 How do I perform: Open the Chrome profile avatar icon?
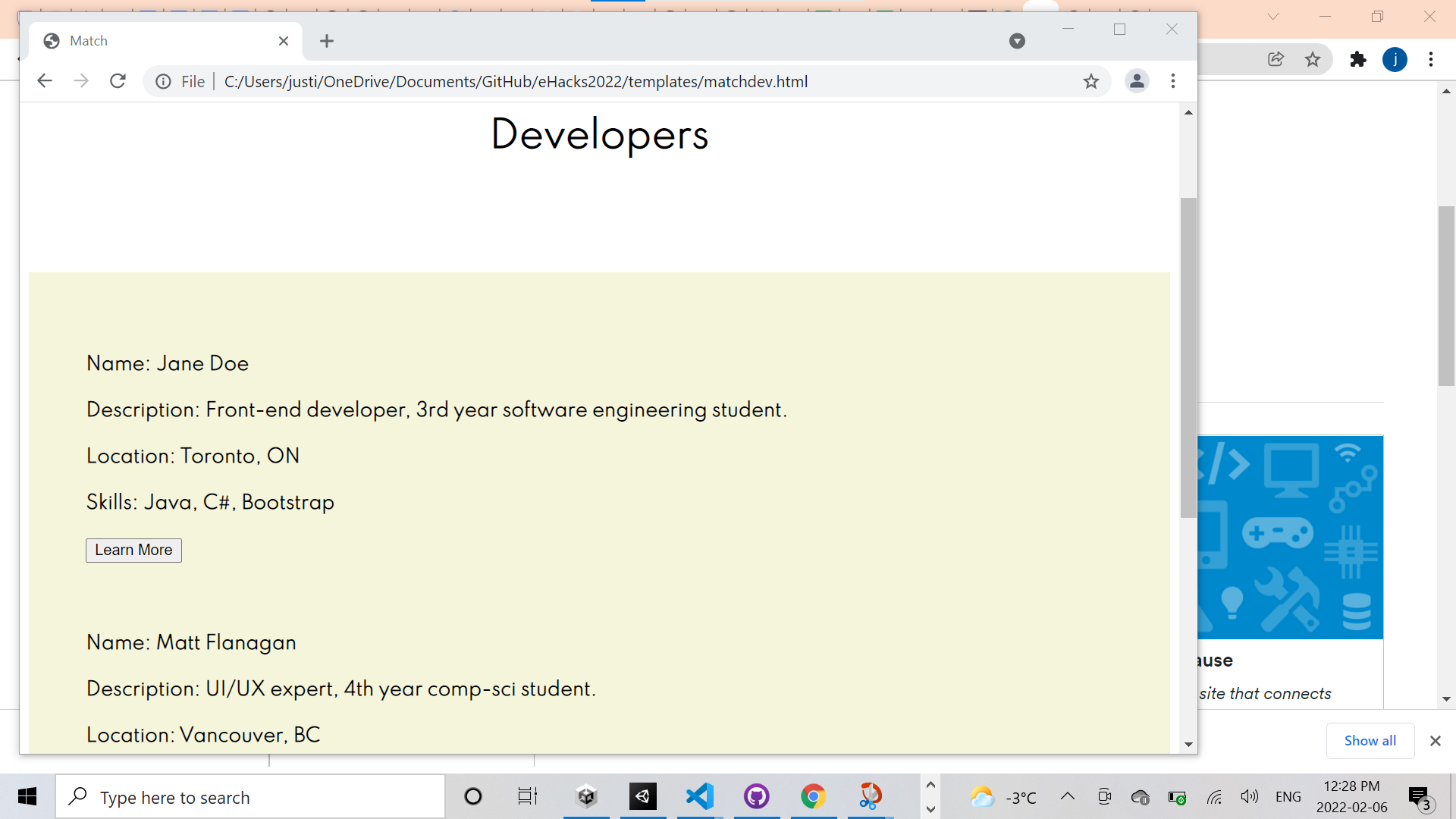tap(1136, 81)
